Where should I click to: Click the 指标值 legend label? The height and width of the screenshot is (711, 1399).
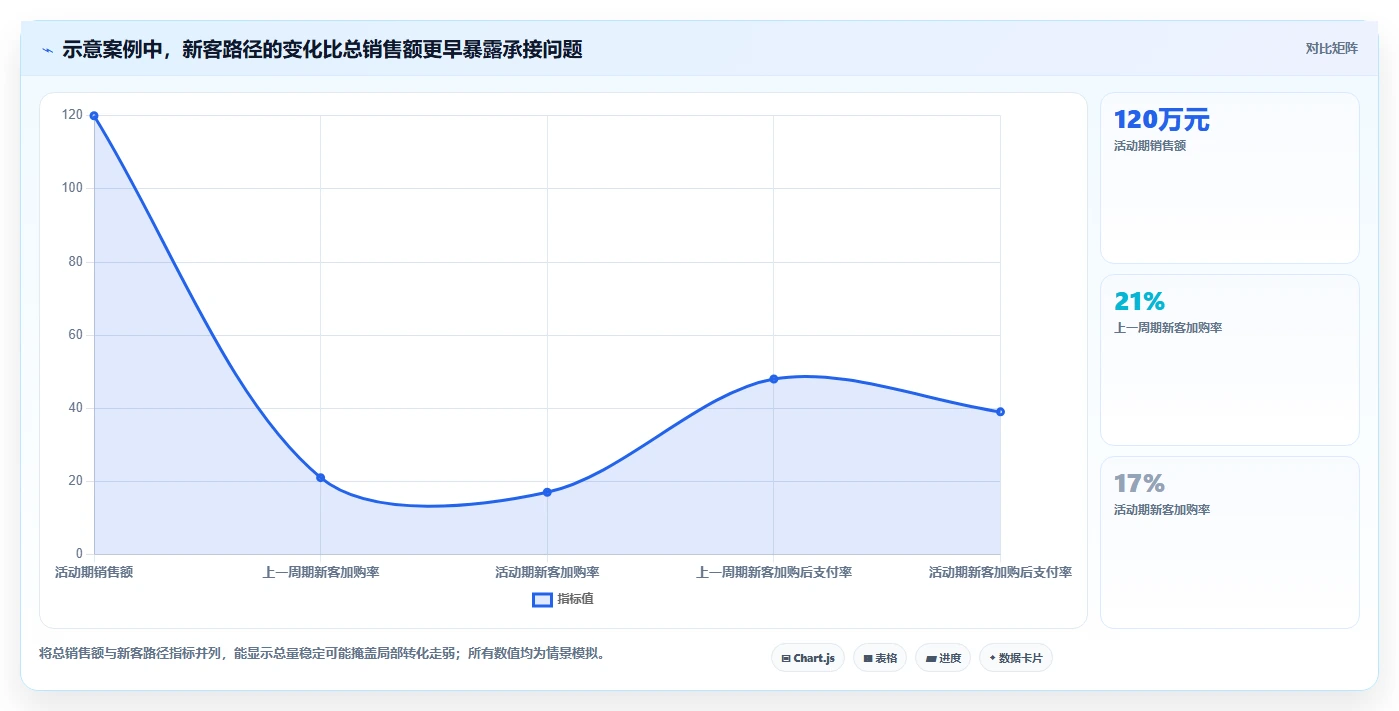pos(575,599)
